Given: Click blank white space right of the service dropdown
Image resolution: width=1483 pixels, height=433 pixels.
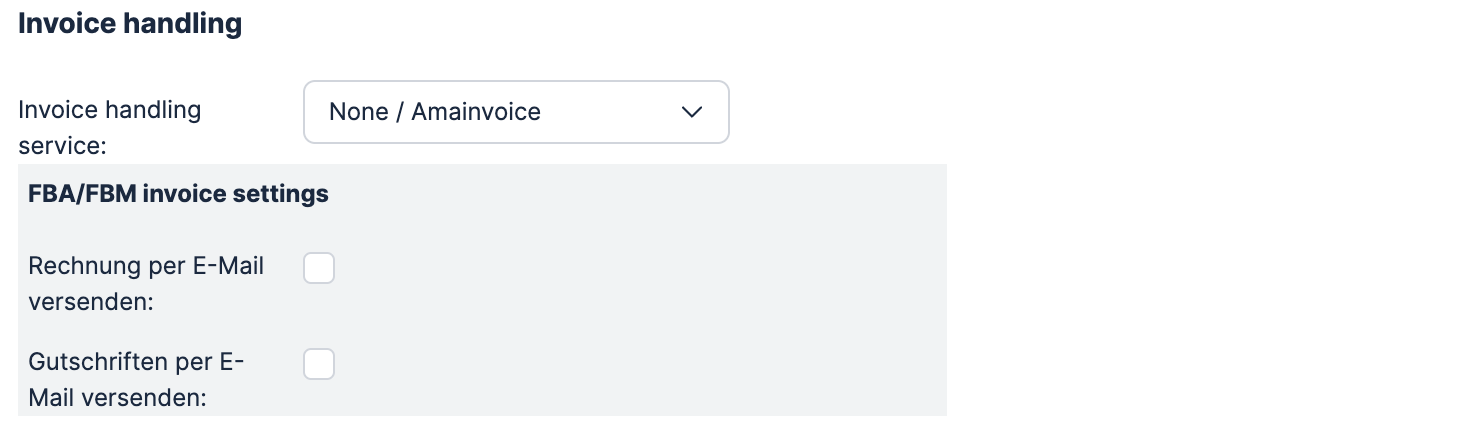Looking at the screenshot, I should pos(1100,112).
